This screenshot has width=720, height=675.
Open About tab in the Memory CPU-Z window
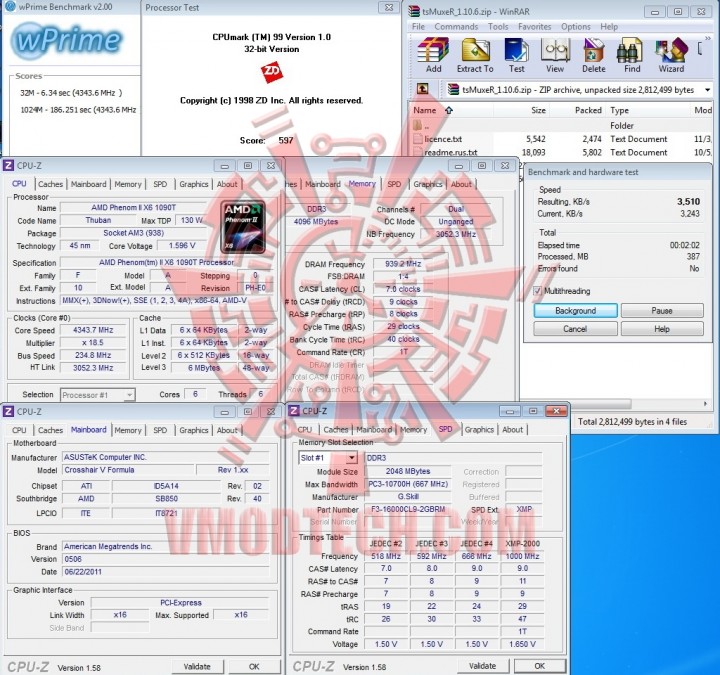[x=461, y=184]
